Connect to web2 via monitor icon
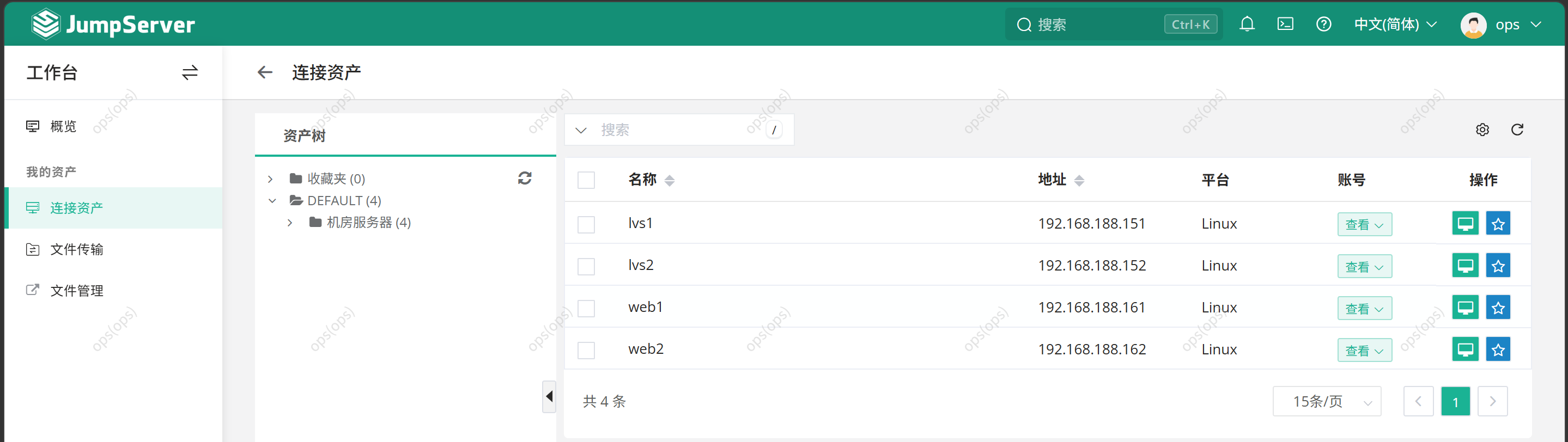 pyautogui.click(x=1465, y=349)
